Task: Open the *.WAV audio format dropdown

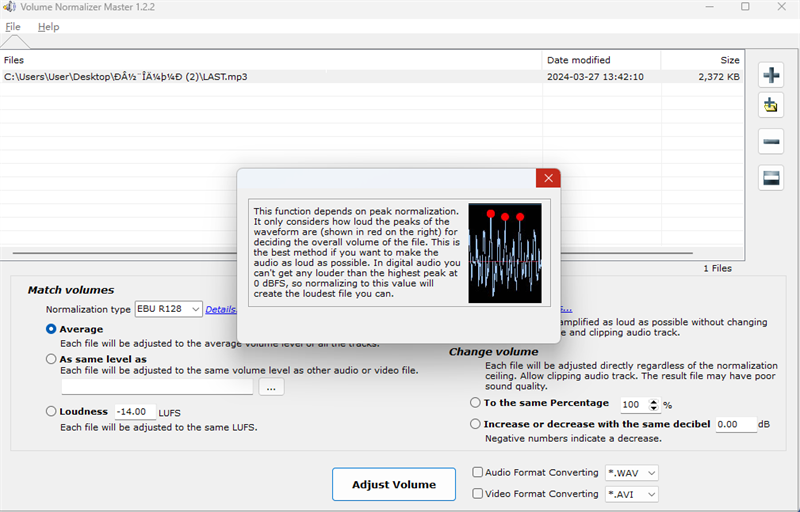Action: click(632, 473)
